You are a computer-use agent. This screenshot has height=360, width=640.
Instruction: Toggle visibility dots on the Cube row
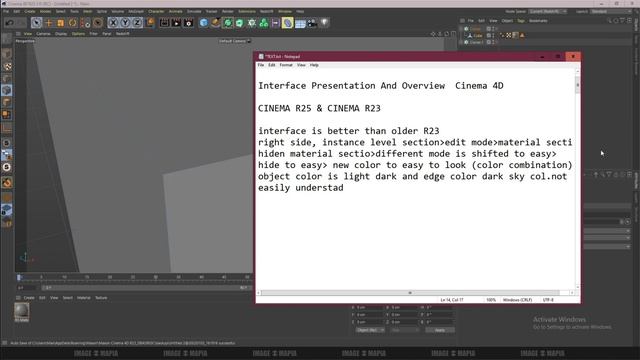(x=493, y=36)
